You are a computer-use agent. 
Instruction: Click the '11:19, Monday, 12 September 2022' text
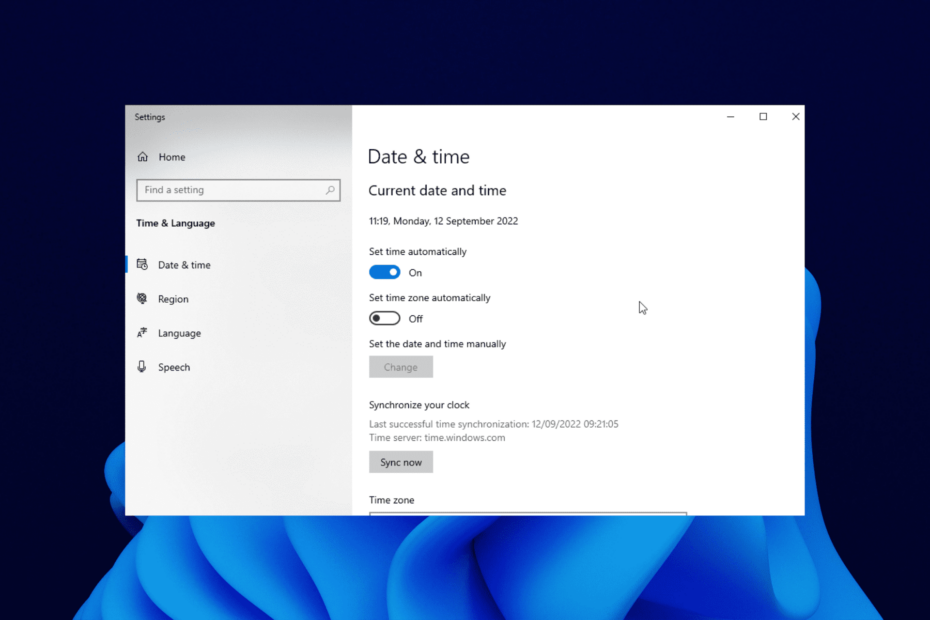(x=444, y=221)
